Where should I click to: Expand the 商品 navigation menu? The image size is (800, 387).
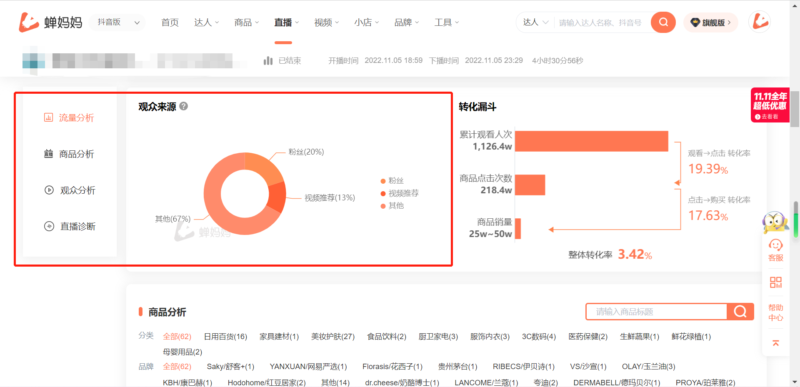pyautogui.click(x=247, y=22)
